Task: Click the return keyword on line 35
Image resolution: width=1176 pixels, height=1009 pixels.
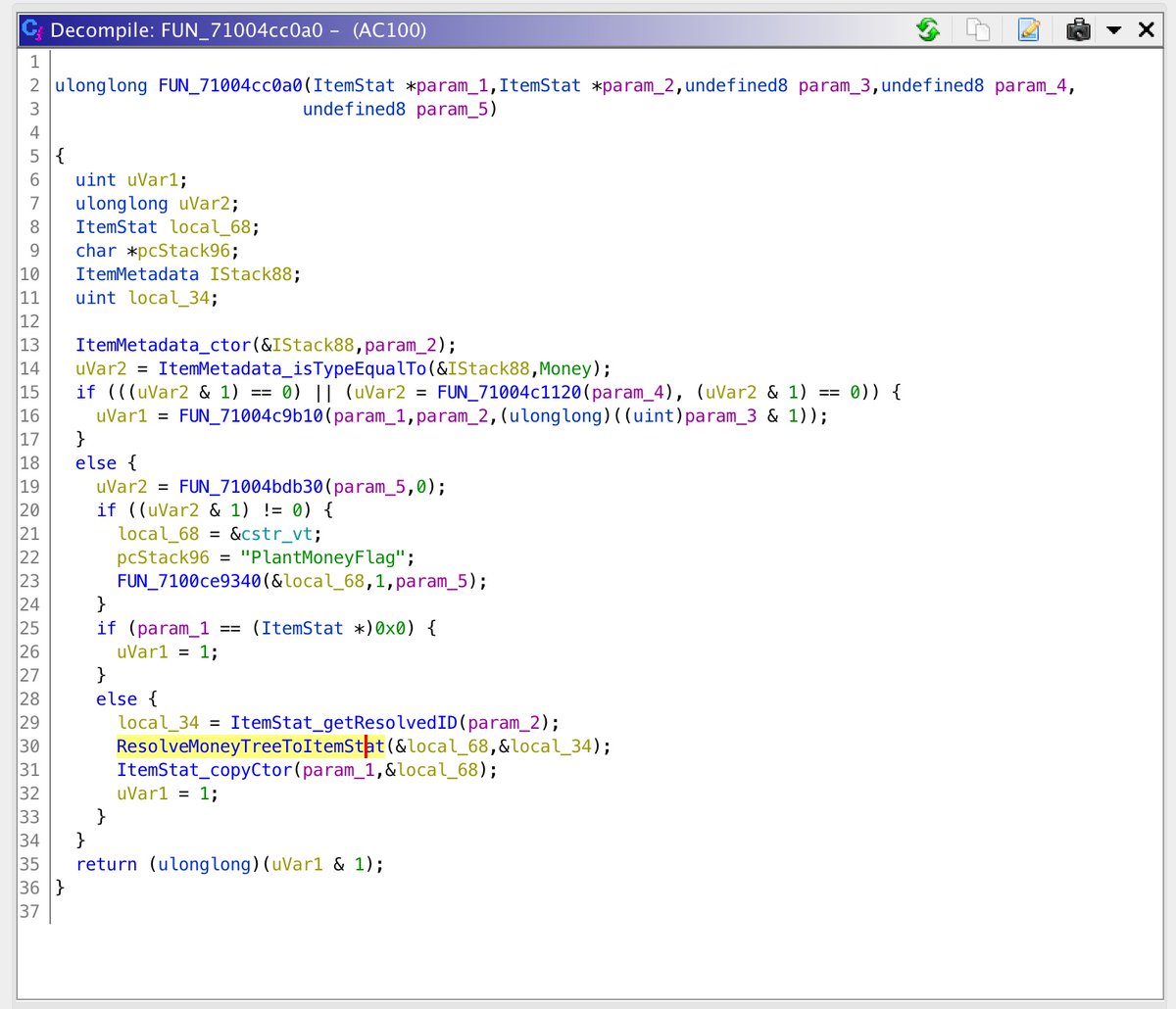Action: click(x=107, y=864)
